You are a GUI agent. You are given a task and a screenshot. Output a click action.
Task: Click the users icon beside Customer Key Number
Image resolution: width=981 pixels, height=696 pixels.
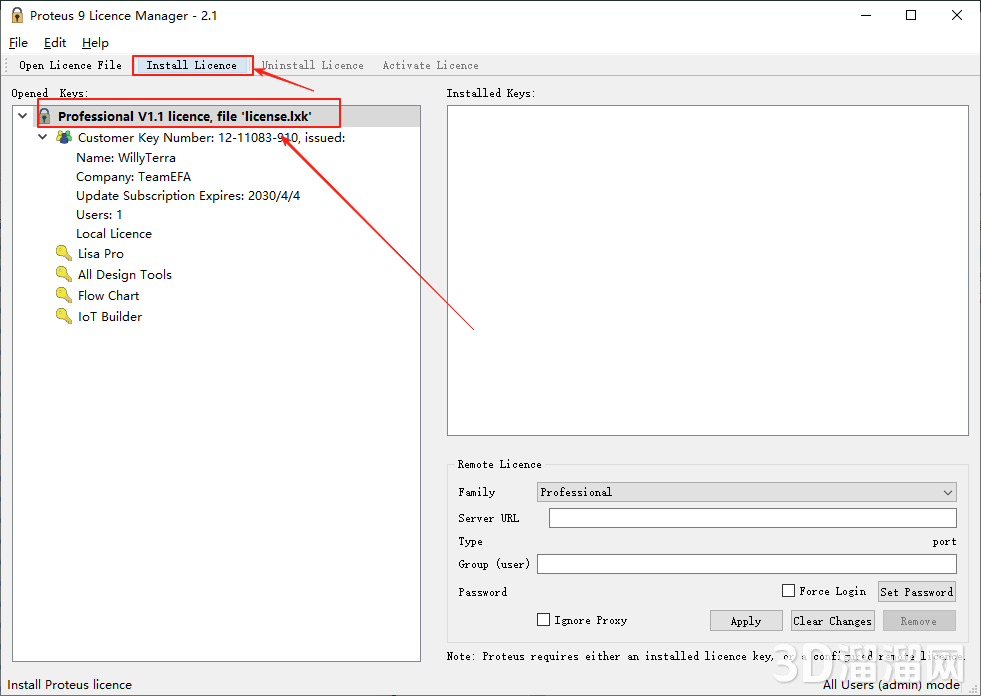(64, 138)
